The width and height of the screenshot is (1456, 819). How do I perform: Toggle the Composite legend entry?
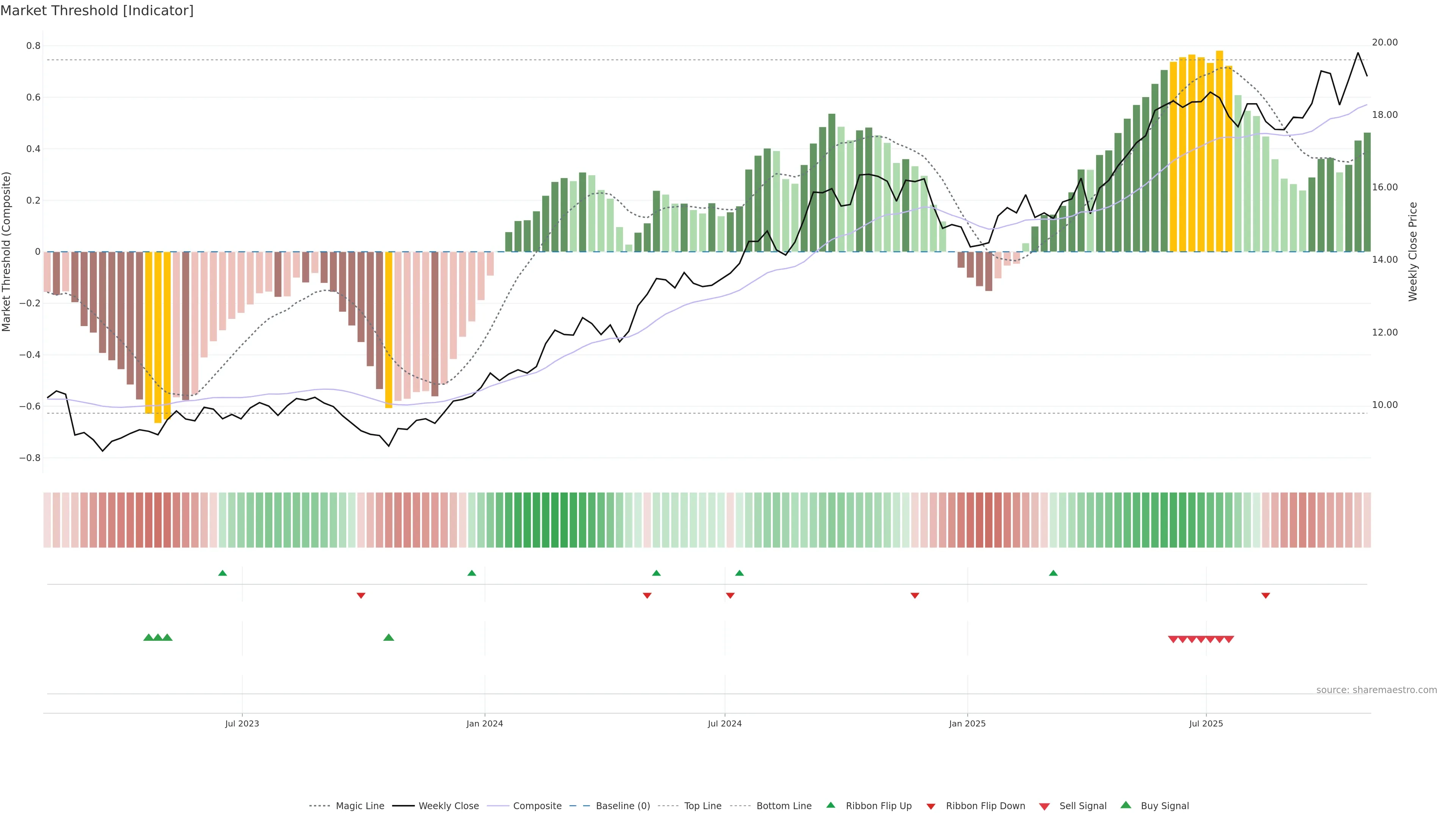click(x=537, y=806)
